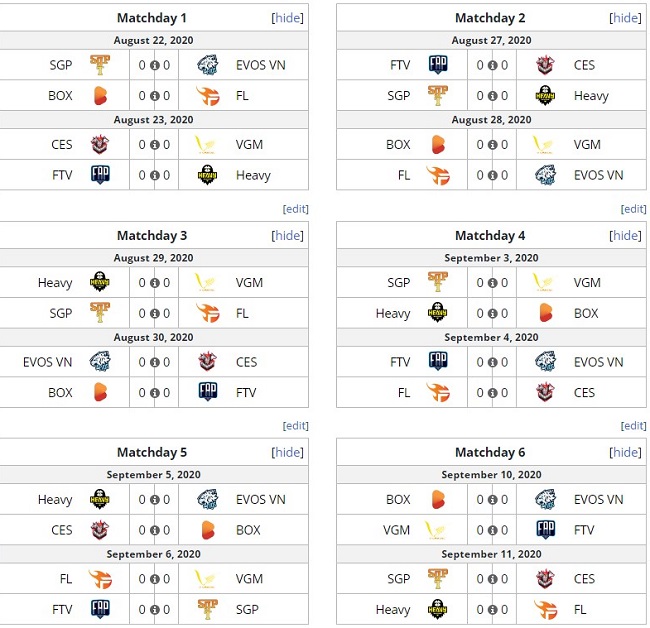
Task: Collapse the Matchday 1 table with hide
Action: [288, 18]
